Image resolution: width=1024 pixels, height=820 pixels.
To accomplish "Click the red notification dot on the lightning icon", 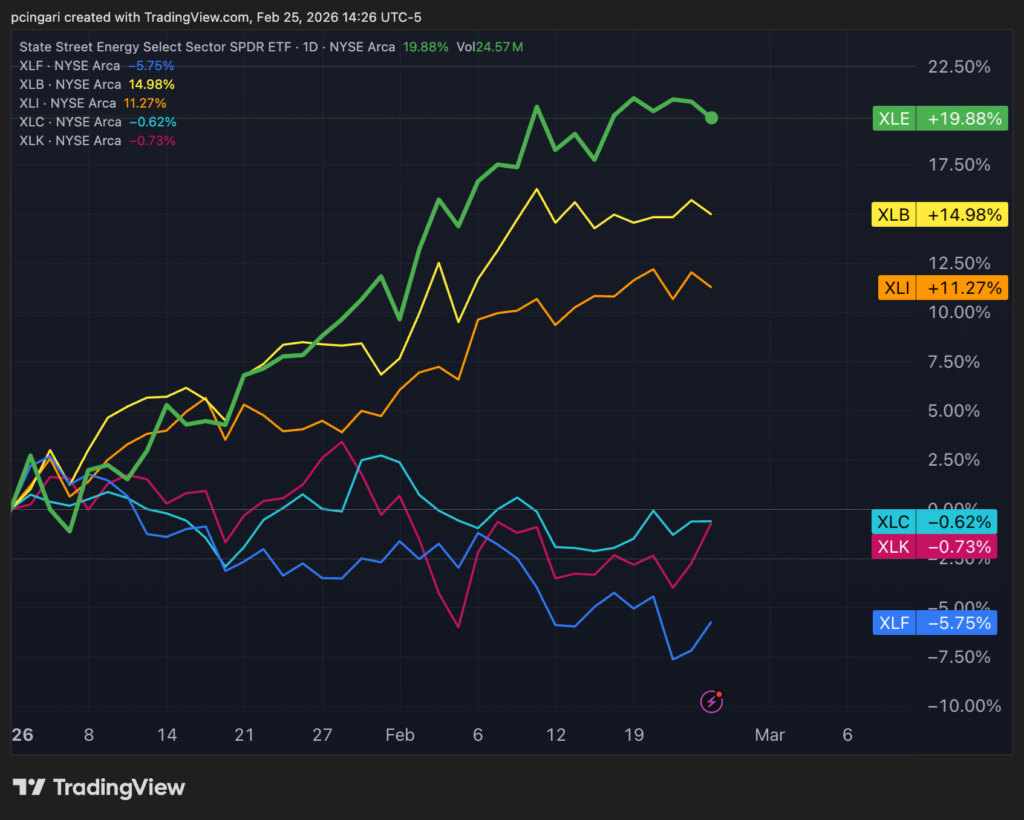I will click(x=720, y=693).
